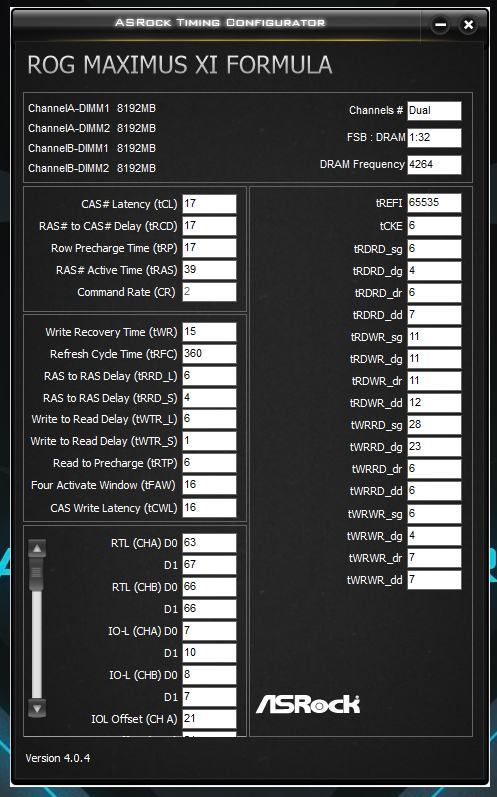This screenshot has height=797, width=497.
Task: Click the Read to Precharge (tRTP) field
Action: point(209,463)
